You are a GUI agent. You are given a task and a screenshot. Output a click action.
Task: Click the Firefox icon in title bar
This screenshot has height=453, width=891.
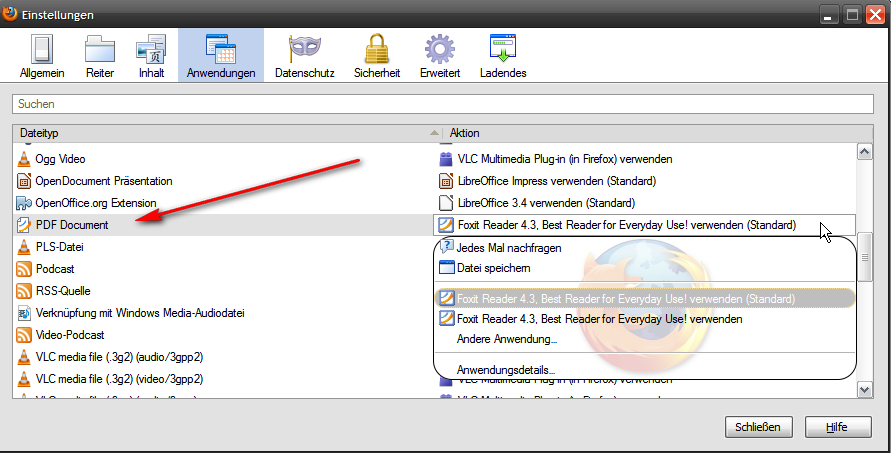click(10, 14)
